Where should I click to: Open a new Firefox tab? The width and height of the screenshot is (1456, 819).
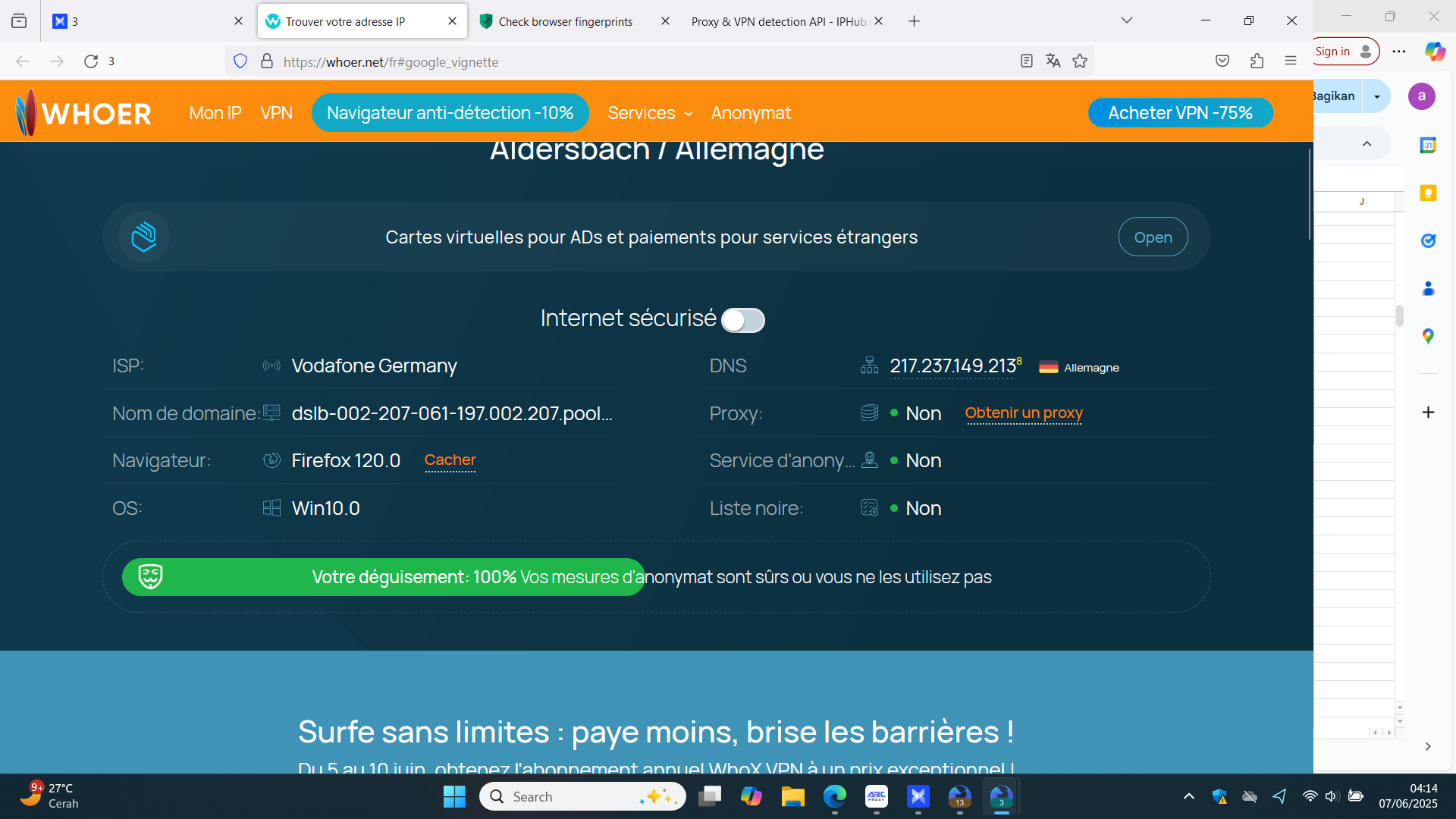pos(915,21)
